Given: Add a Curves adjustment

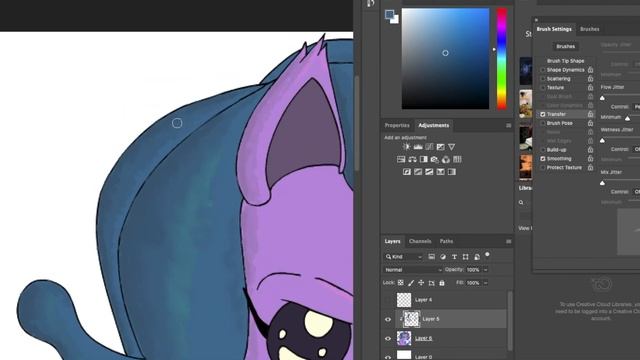Looking at the screenshot, I should coord(429,147).
